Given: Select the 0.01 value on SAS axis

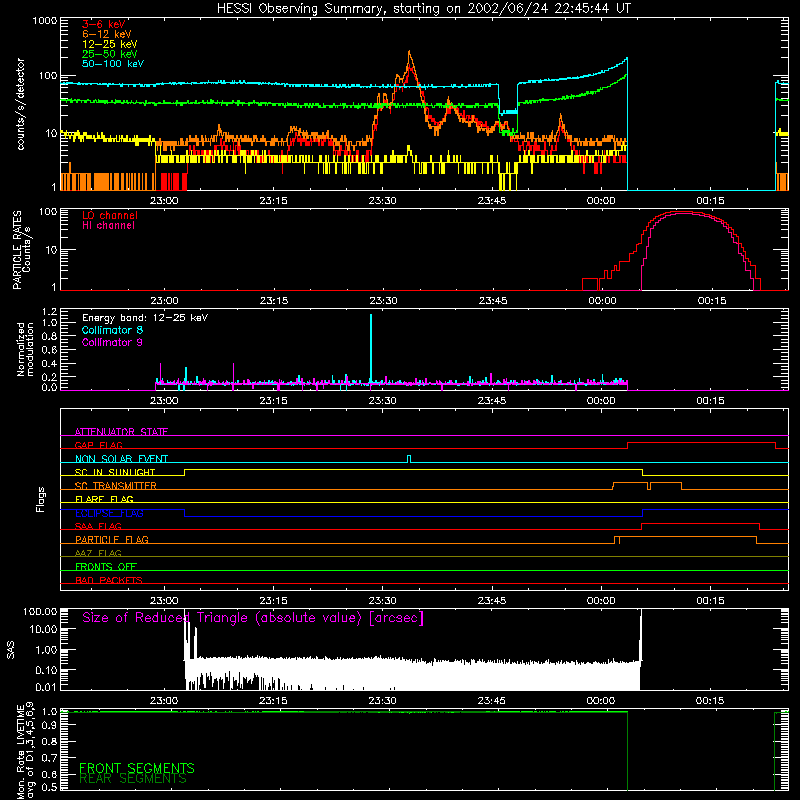Looking at the screenshot, I should tap(46, 687).
